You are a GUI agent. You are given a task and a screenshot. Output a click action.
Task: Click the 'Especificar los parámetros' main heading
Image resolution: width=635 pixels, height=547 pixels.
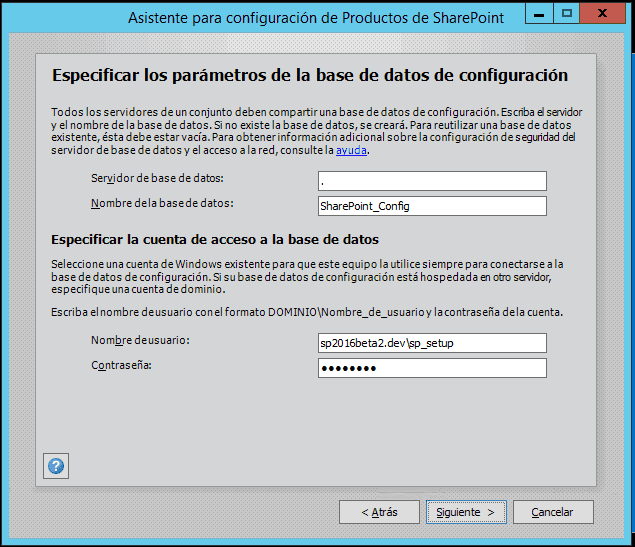pos(310,75)
